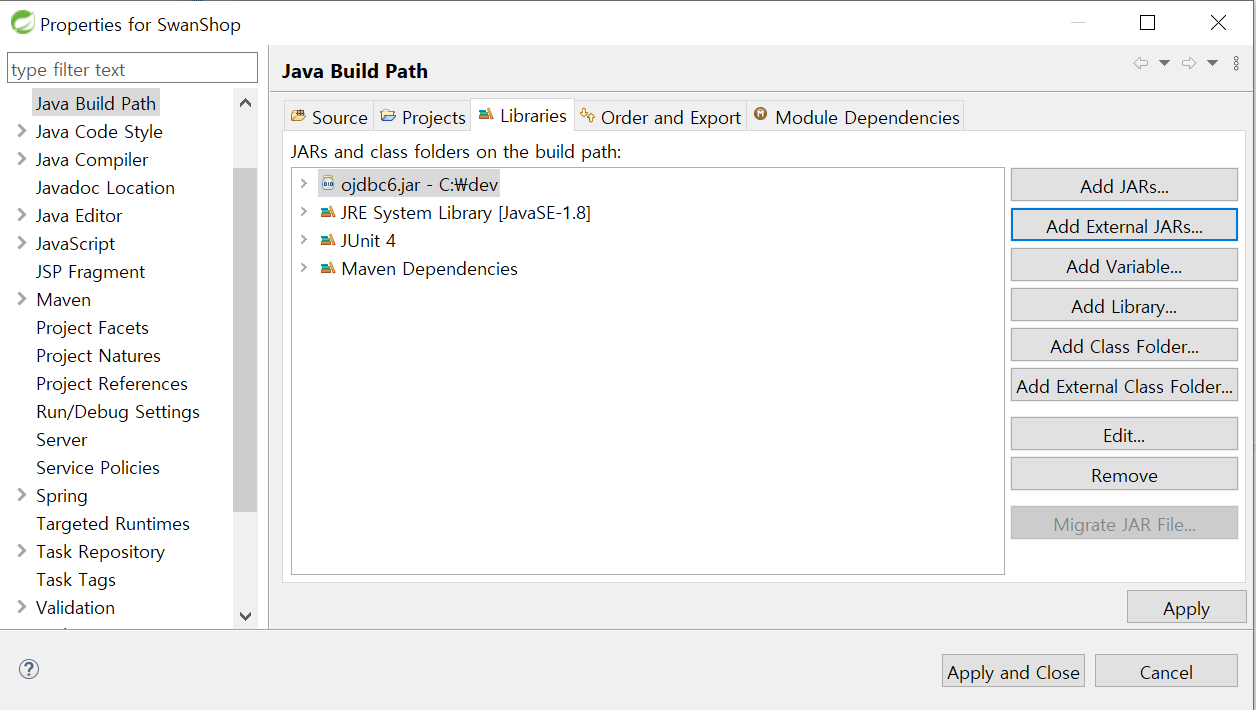Screen dimensions: 1256x710
Task: Expand JRE System Library node
Action: pos(304,213)
